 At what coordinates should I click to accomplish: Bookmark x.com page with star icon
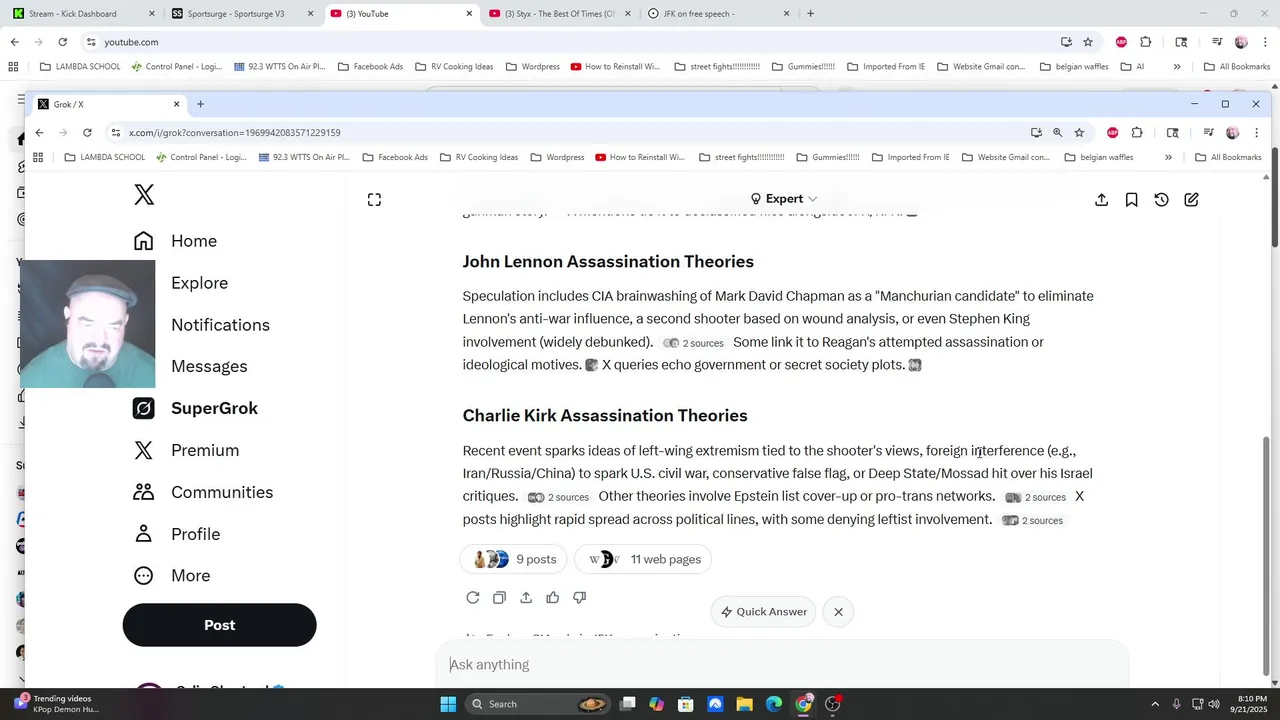pyautogui.click(x=1079, y=132)
